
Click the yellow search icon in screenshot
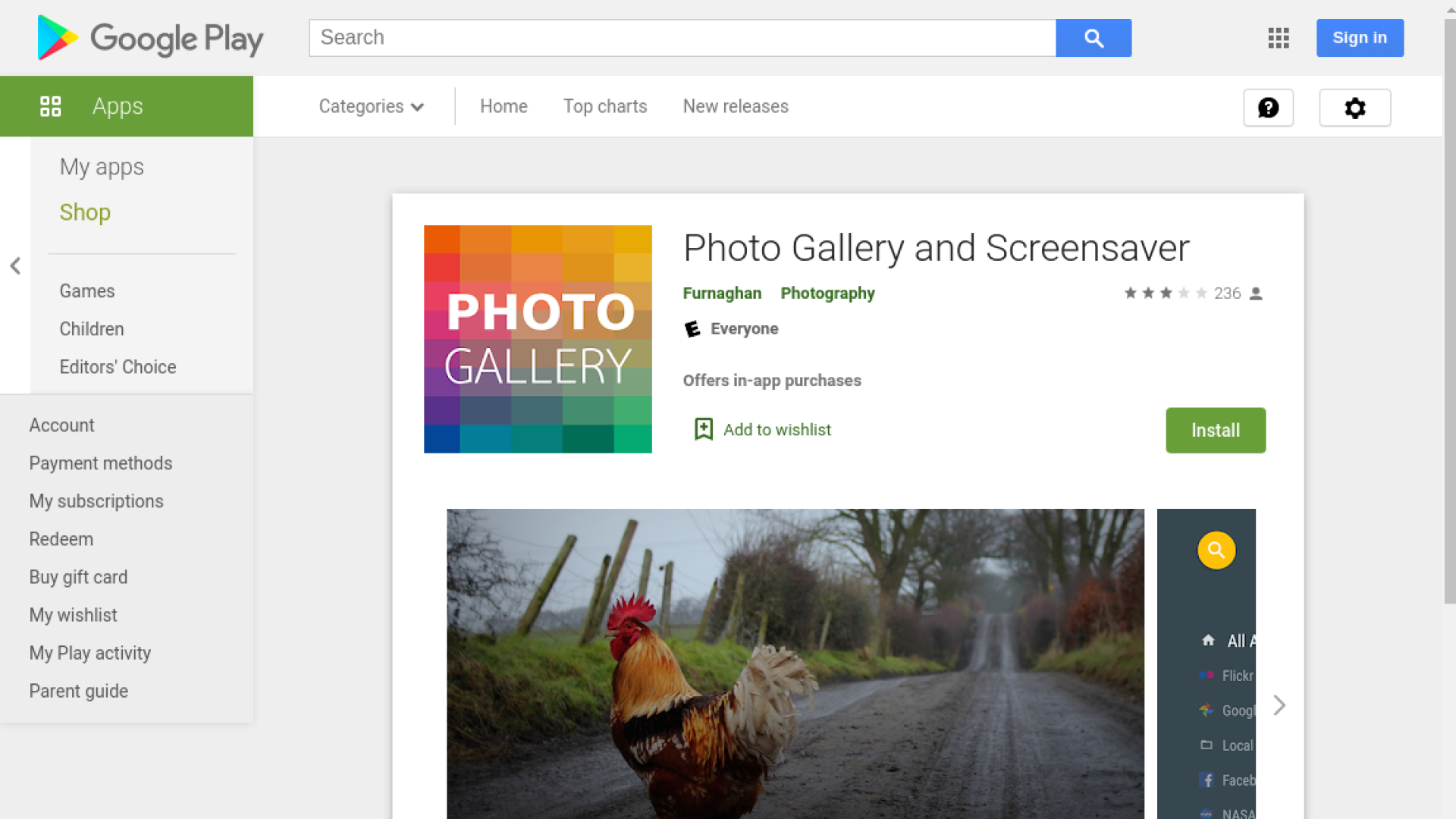click(1216, 550)
